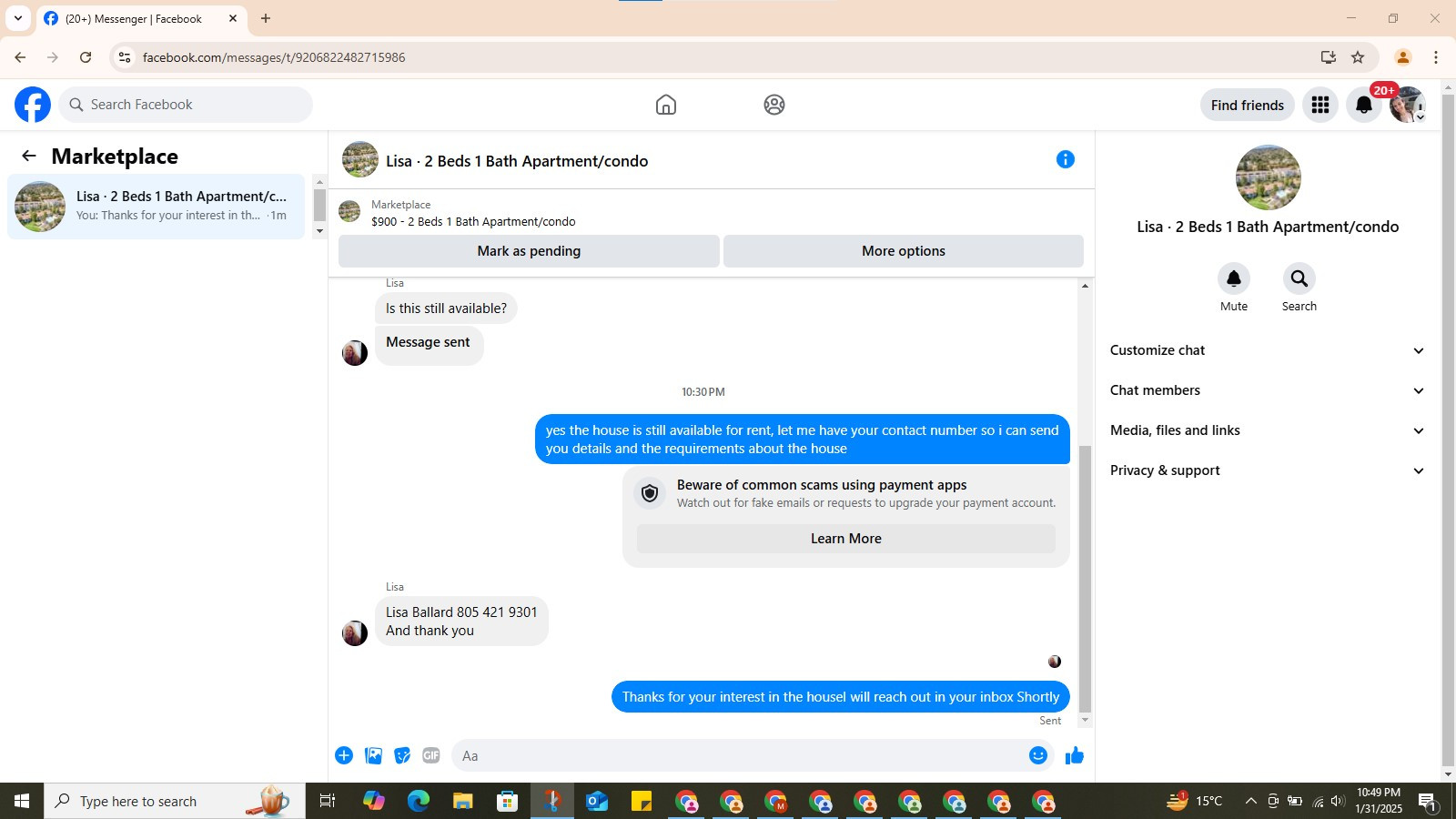Open a new browser tab
The height and width of the screenshot is (819, 1456).
click(266, 18)
